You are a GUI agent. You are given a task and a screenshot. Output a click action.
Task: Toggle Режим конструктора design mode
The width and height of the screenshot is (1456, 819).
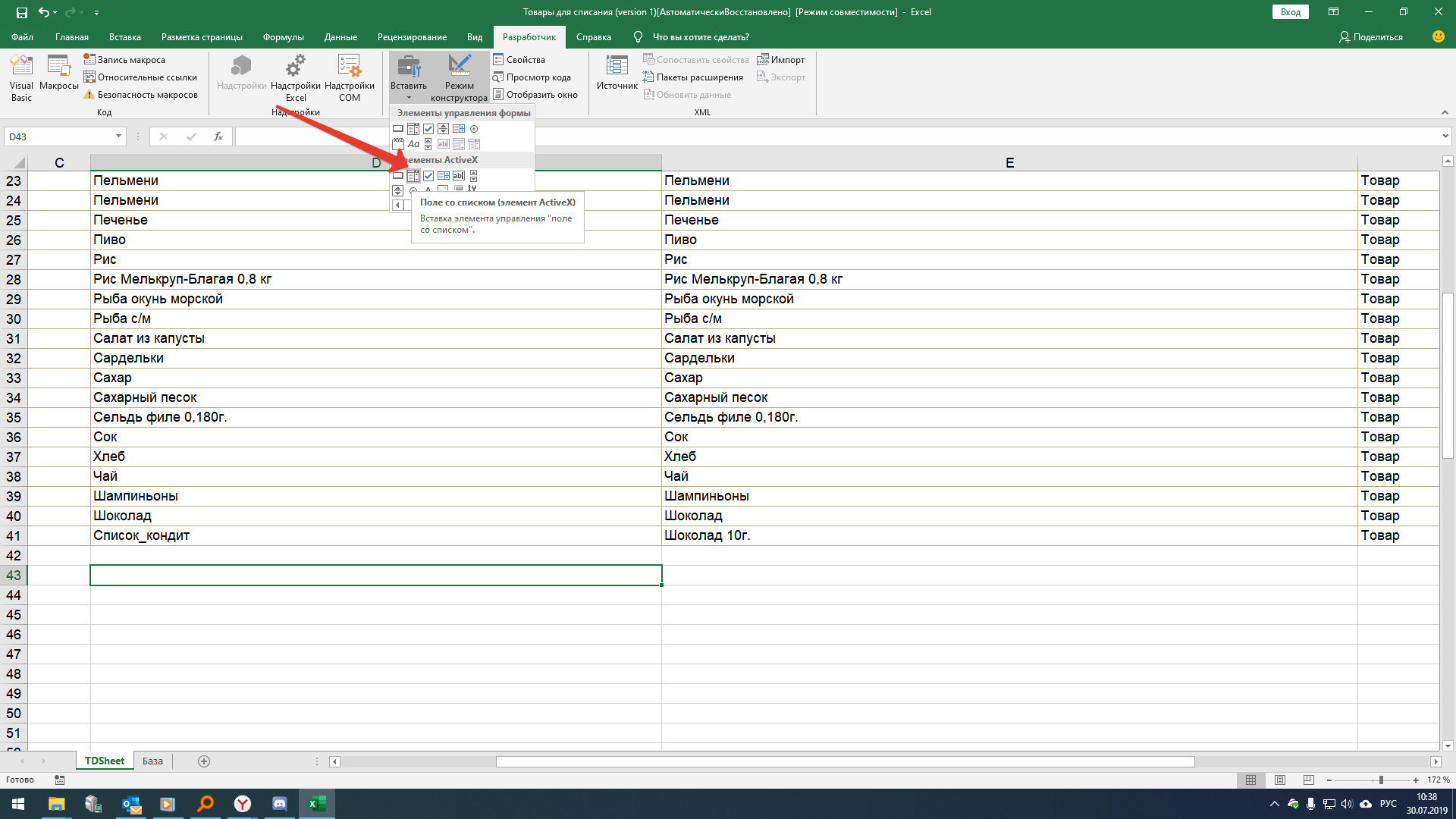point(459,77)
